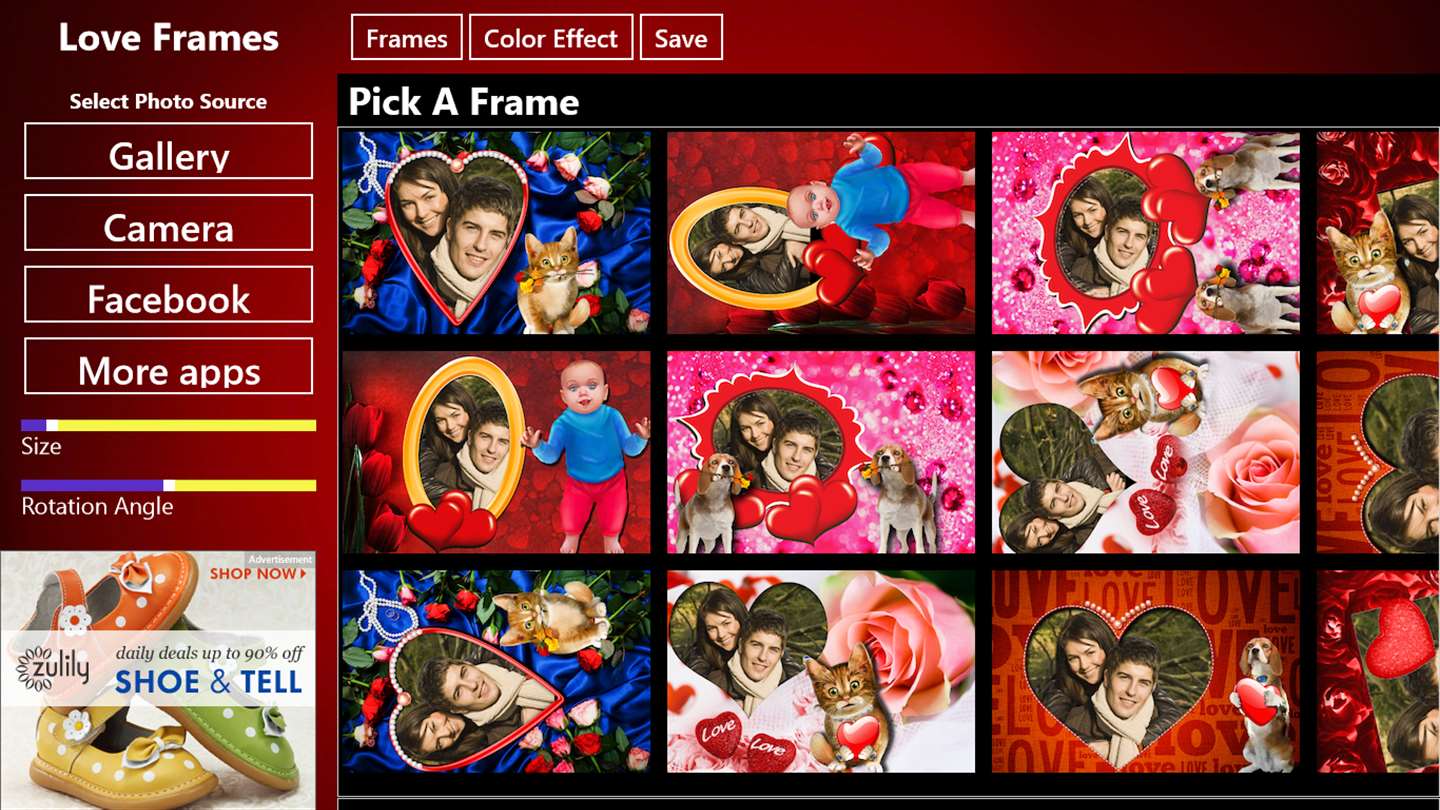This screenshot has height=810, width=1440.
Task: Click the Rotation Angle slider
Action: click(x=168, y=485)
